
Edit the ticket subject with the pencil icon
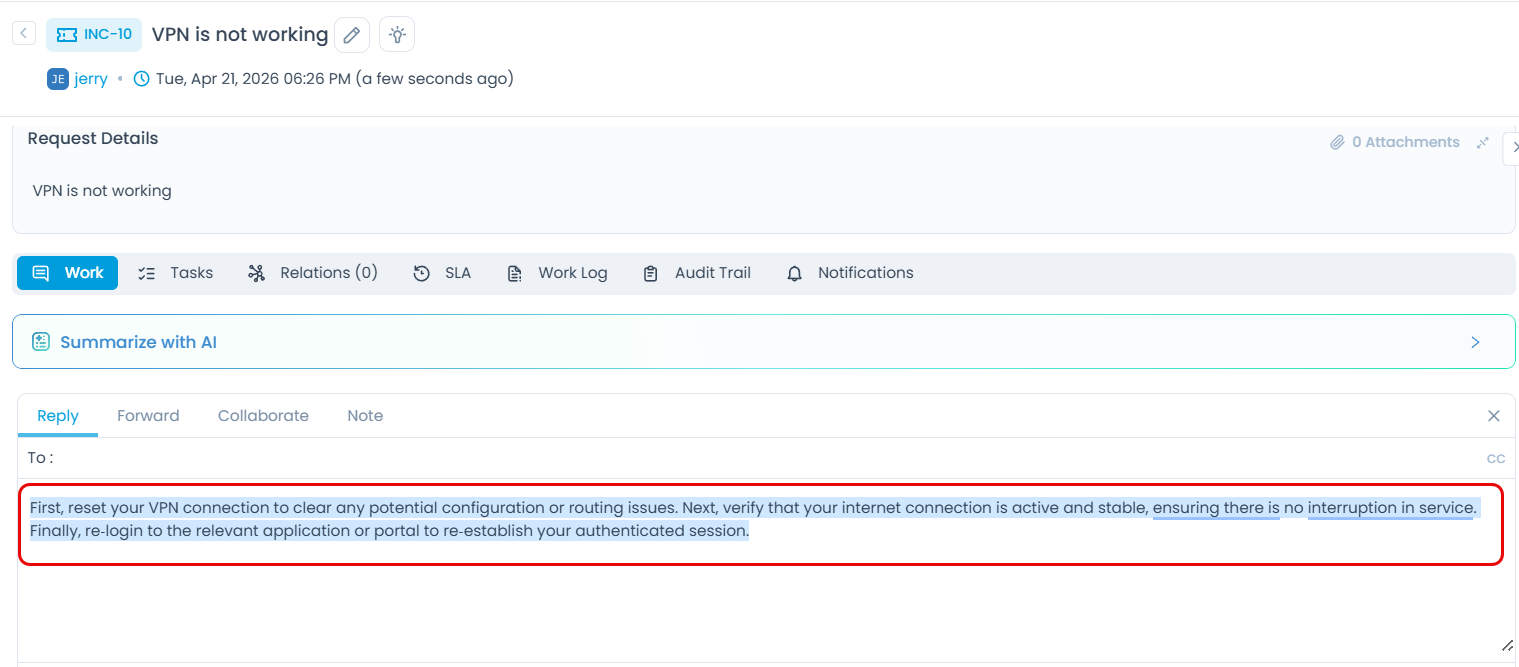351,35
